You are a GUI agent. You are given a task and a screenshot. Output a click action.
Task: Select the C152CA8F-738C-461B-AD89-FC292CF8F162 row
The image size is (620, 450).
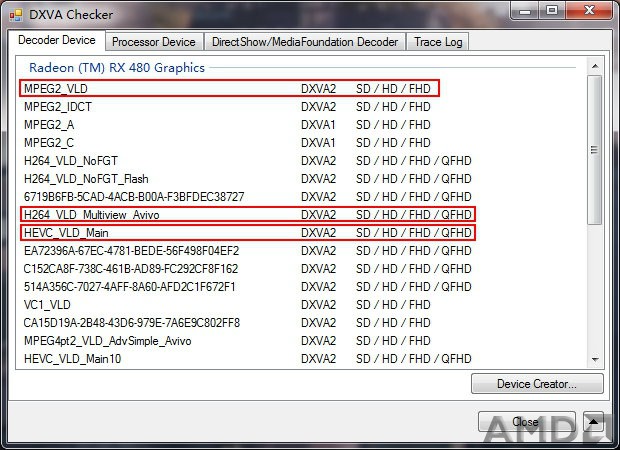[x=248, y=268]
